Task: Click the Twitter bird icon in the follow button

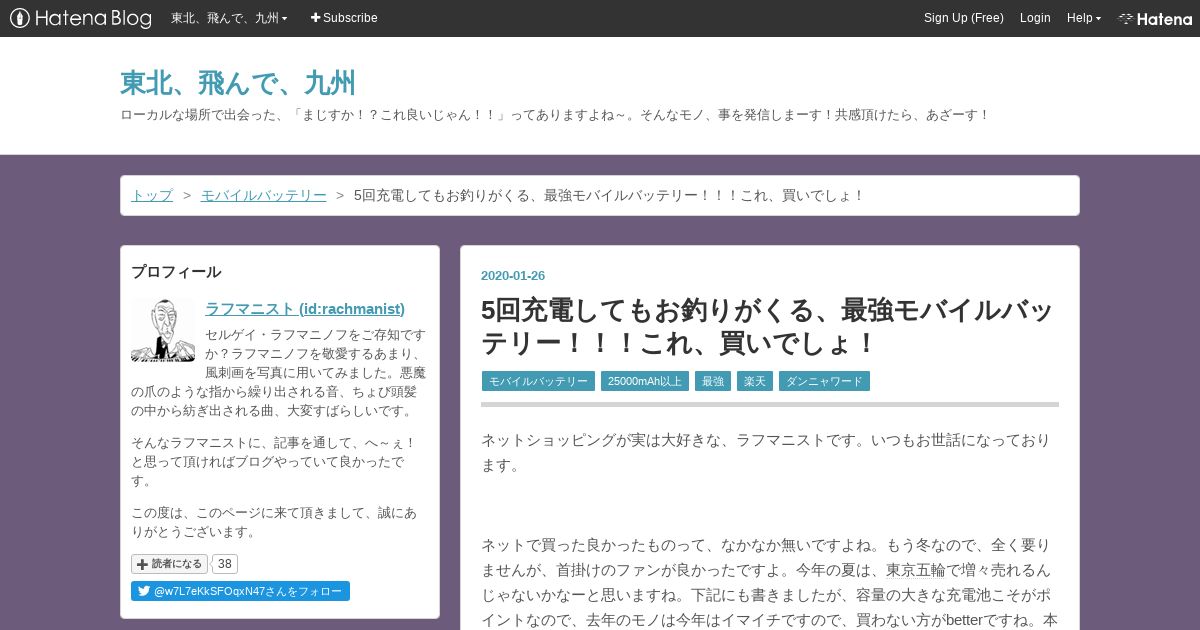Action: [x=143, y=591]
